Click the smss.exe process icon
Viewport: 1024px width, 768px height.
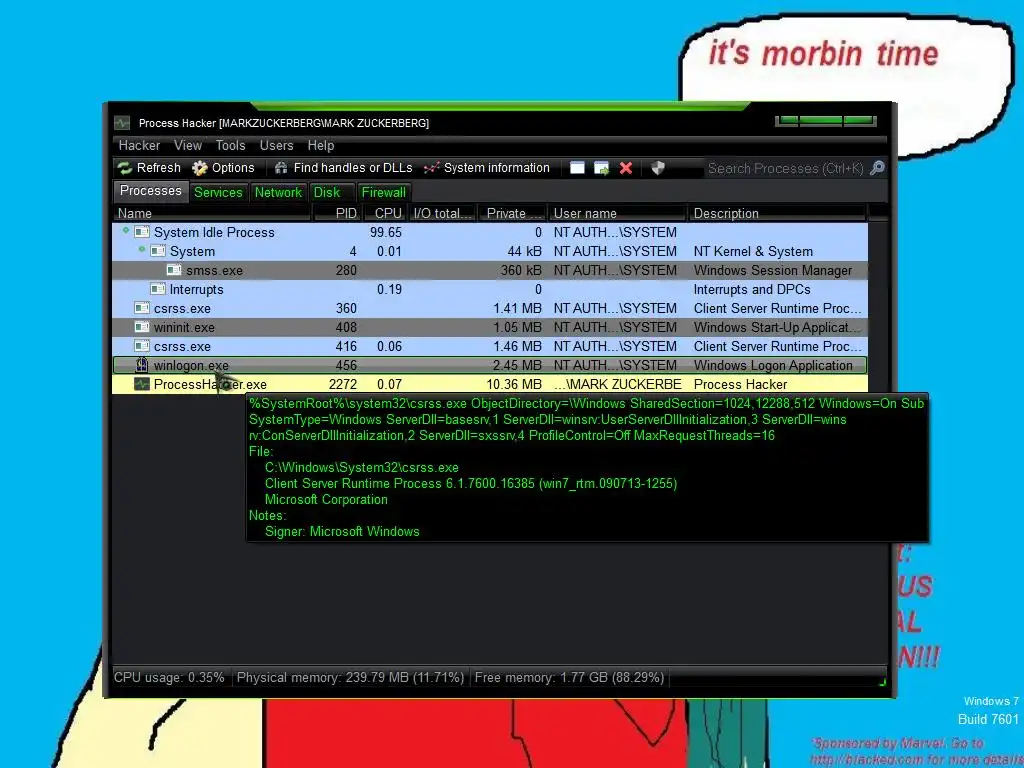174,270
